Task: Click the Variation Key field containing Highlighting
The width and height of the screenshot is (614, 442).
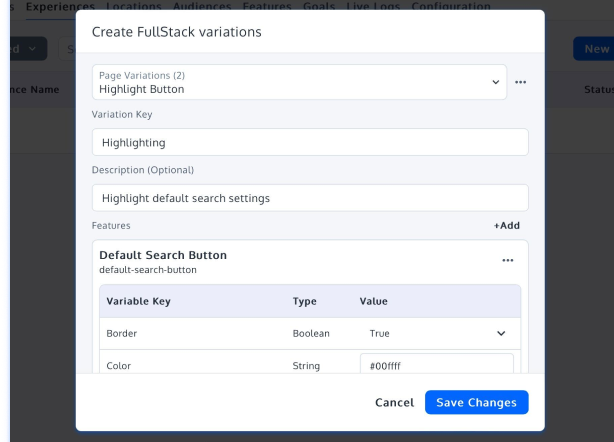Action: [x=309, y=142]
